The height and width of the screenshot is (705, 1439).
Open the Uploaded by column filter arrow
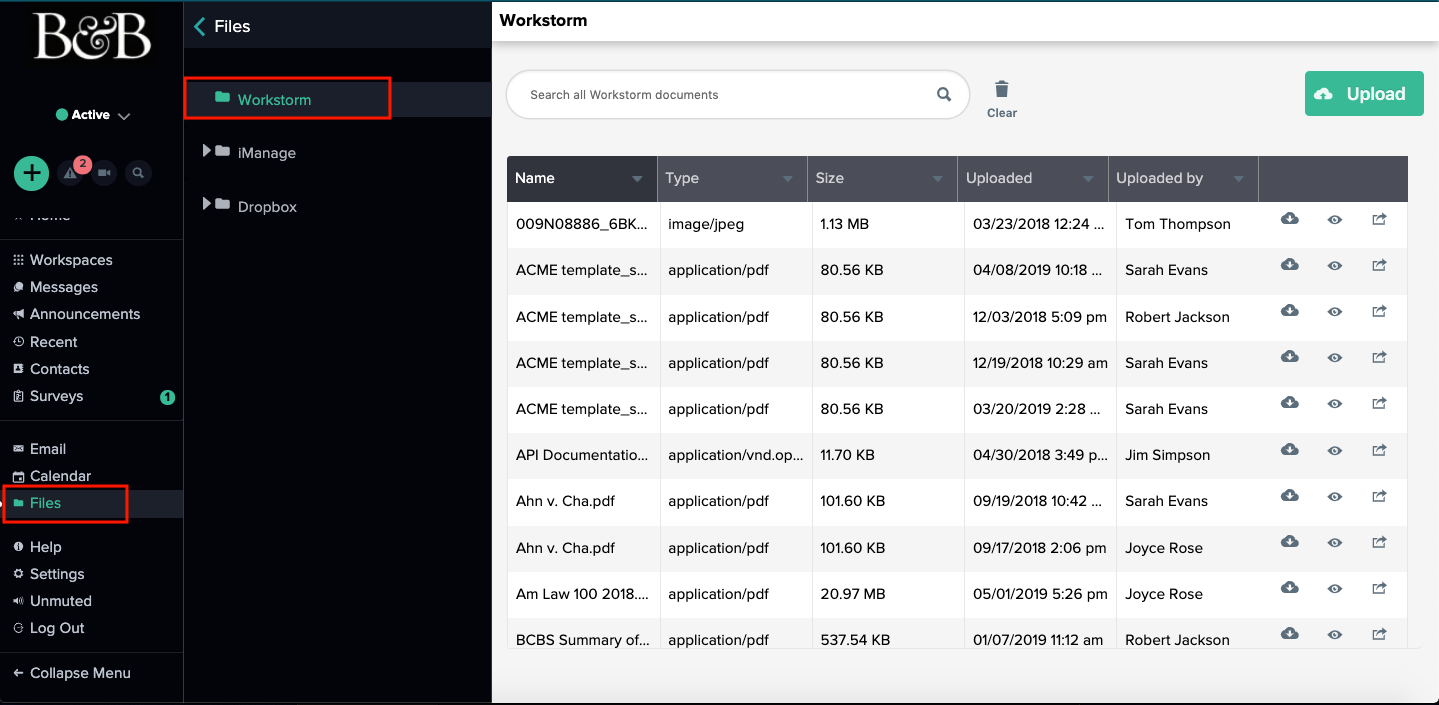1239,179
